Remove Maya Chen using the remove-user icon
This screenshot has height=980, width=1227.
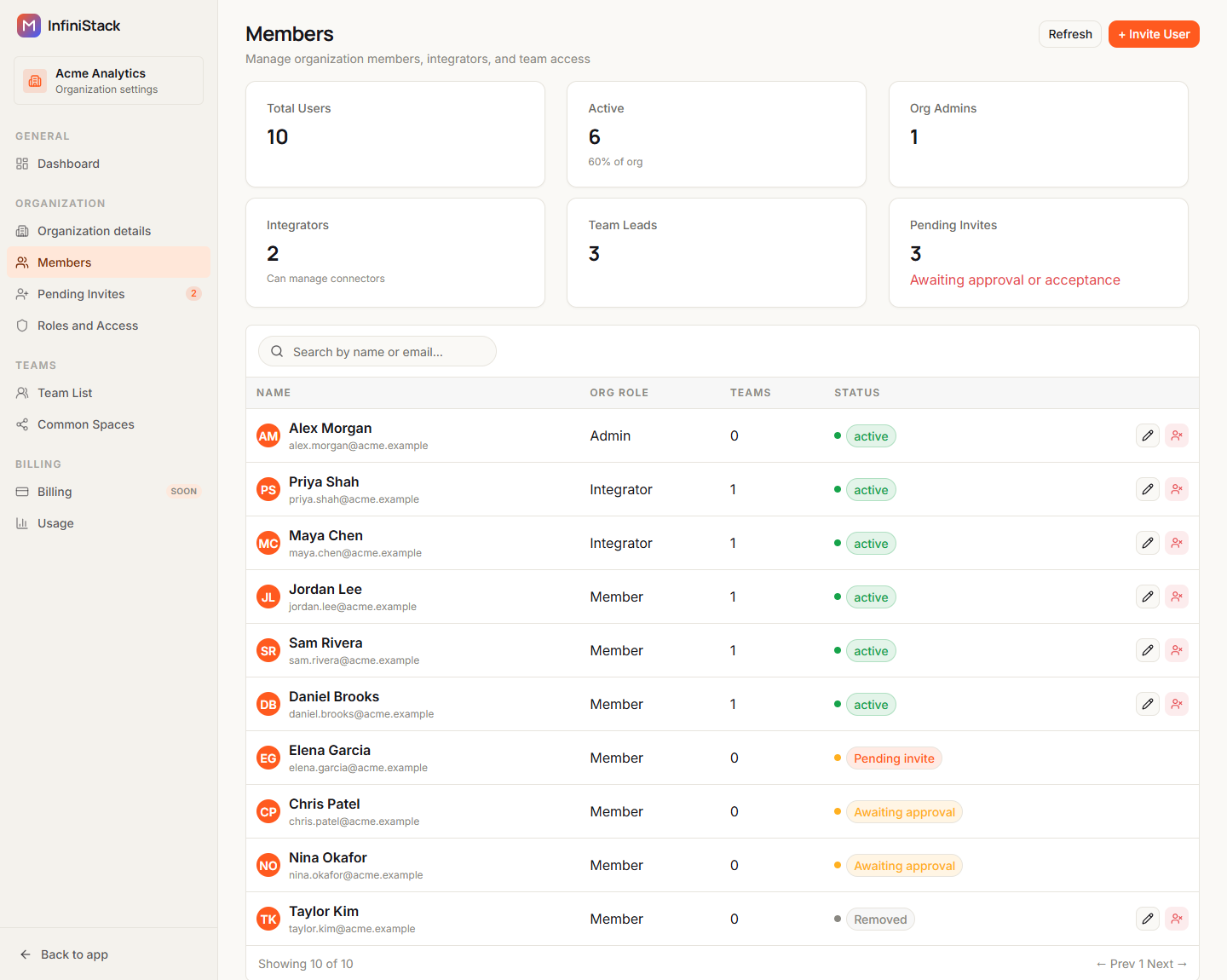1177,543
